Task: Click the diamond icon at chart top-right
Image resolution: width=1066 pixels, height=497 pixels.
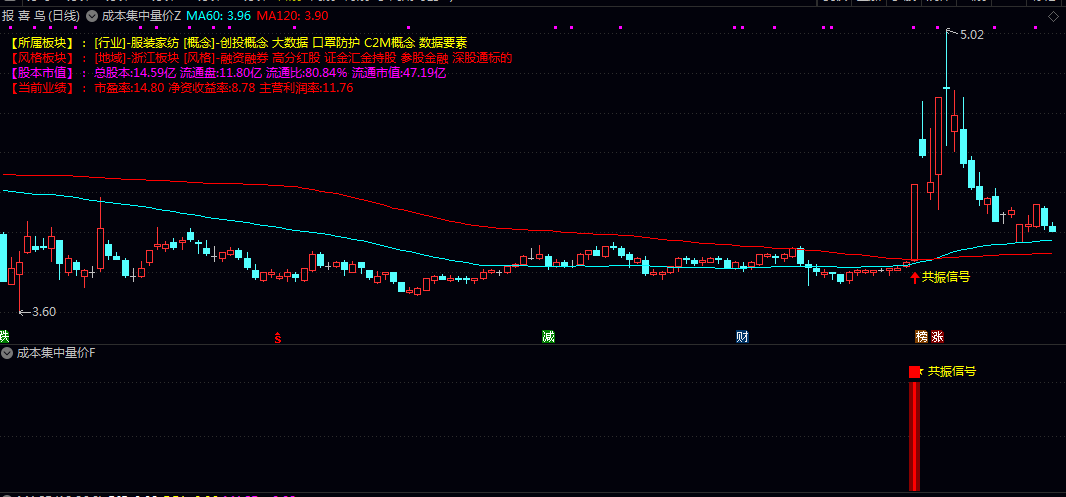Action: tap(1053, 16)
